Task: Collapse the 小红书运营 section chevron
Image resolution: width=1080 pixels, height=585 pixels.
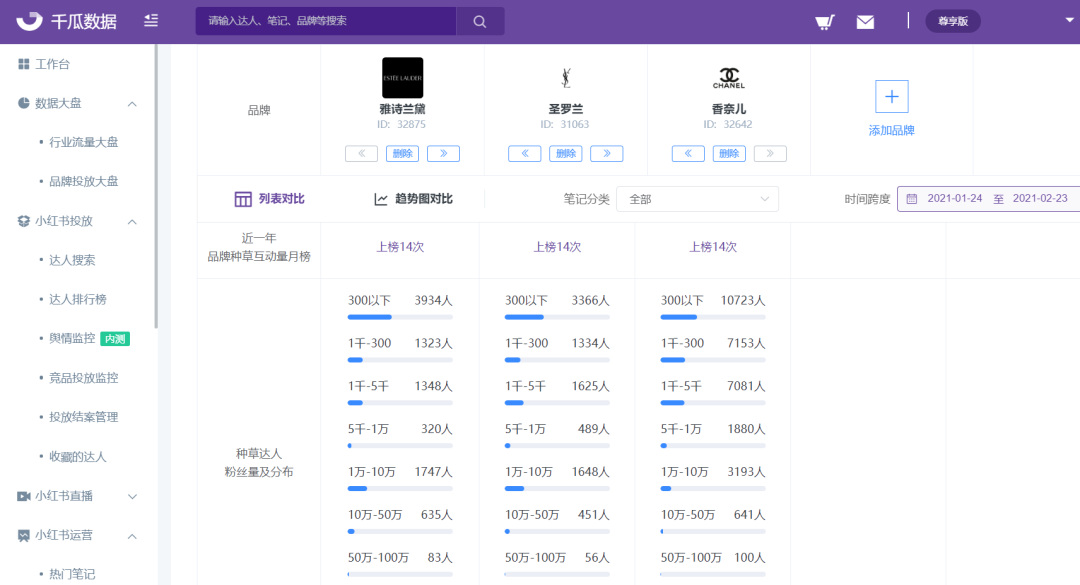Action: pyautogui.click(x=132, y=536)
